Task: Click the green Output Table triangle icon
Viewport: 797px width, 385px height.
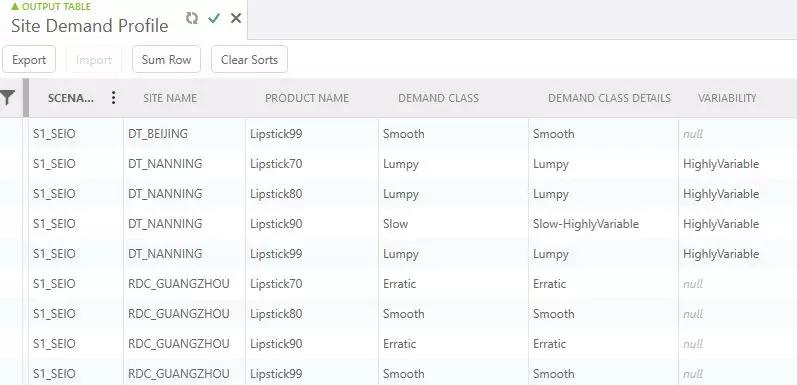Action: point(15,7)
